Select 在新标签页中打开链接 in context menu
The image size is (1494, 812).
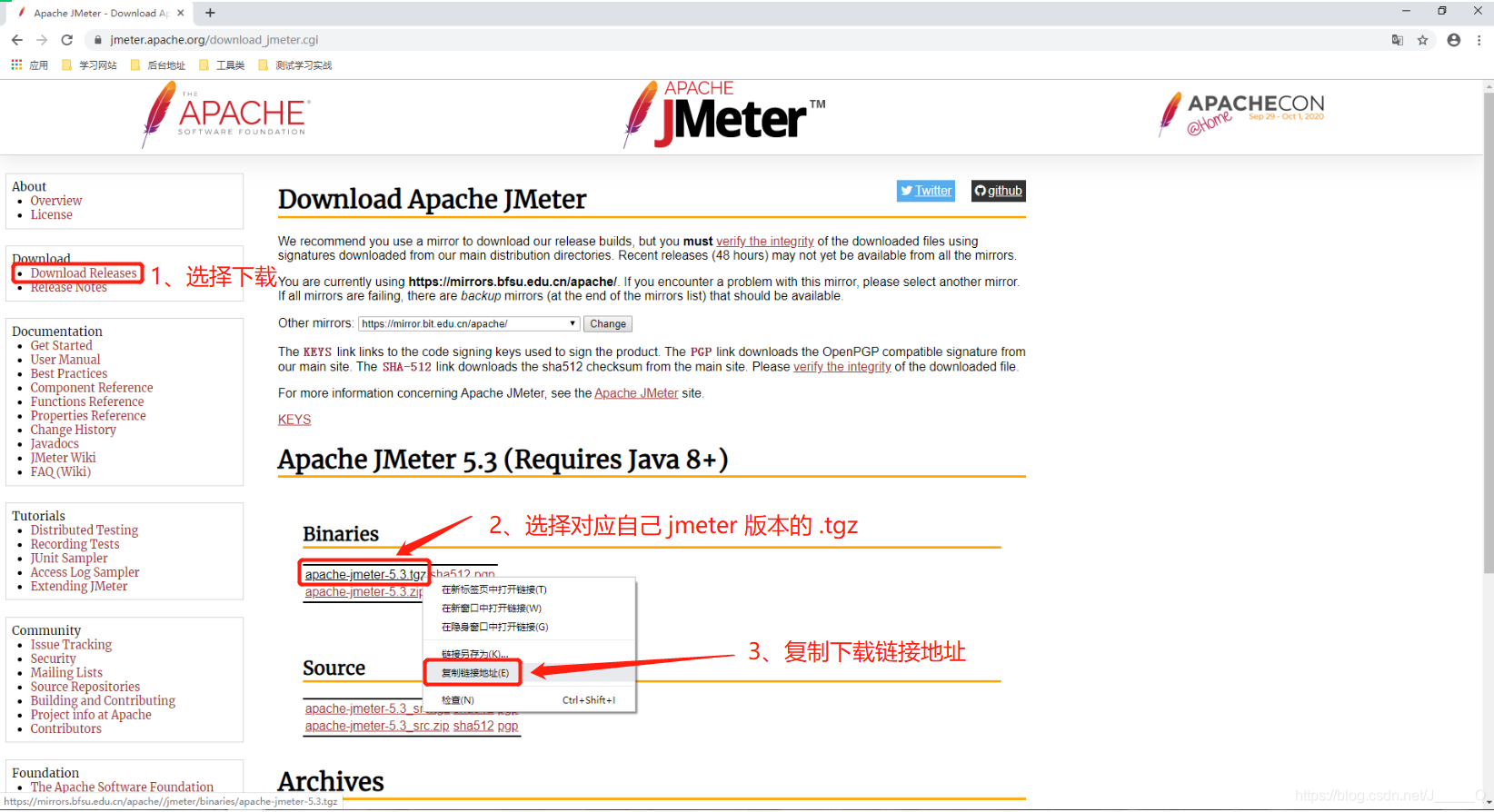click(530, 589)
